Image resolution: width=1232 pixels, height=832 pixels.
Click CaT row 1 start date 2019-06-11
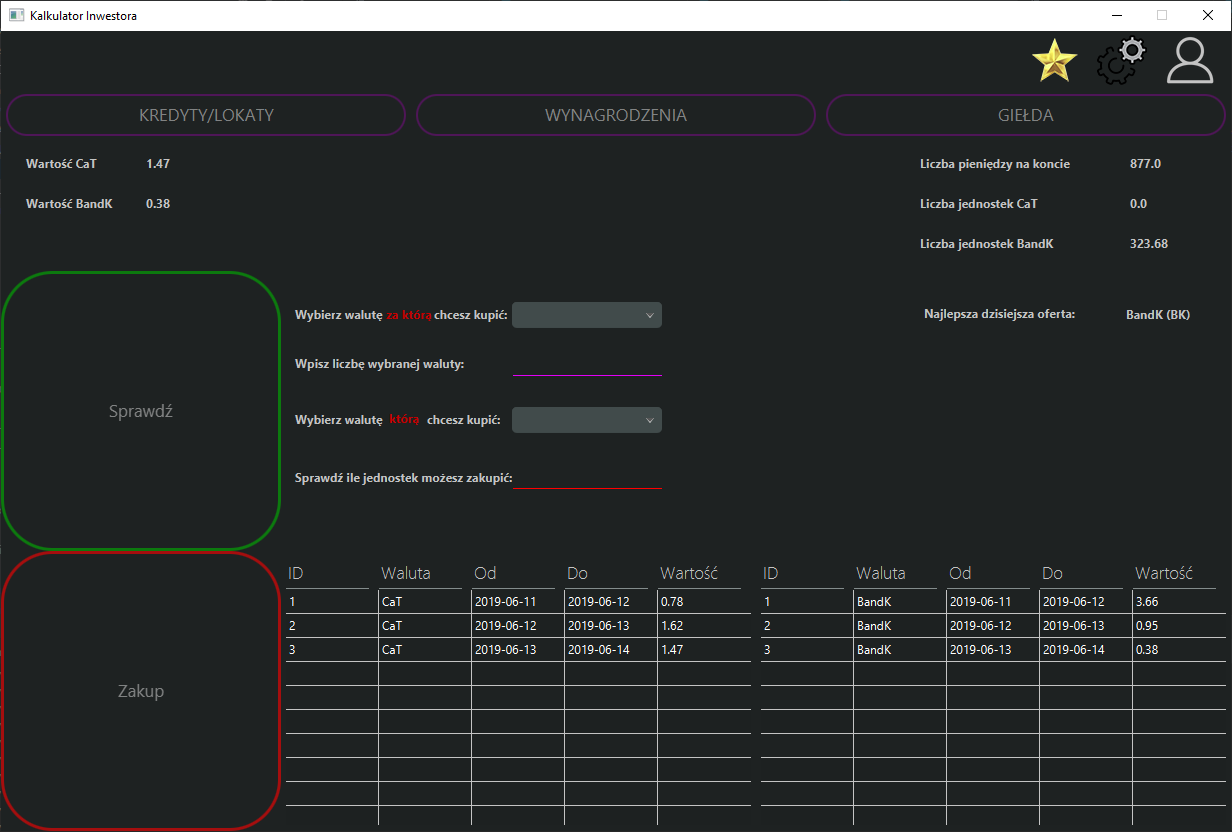[518, 602]
